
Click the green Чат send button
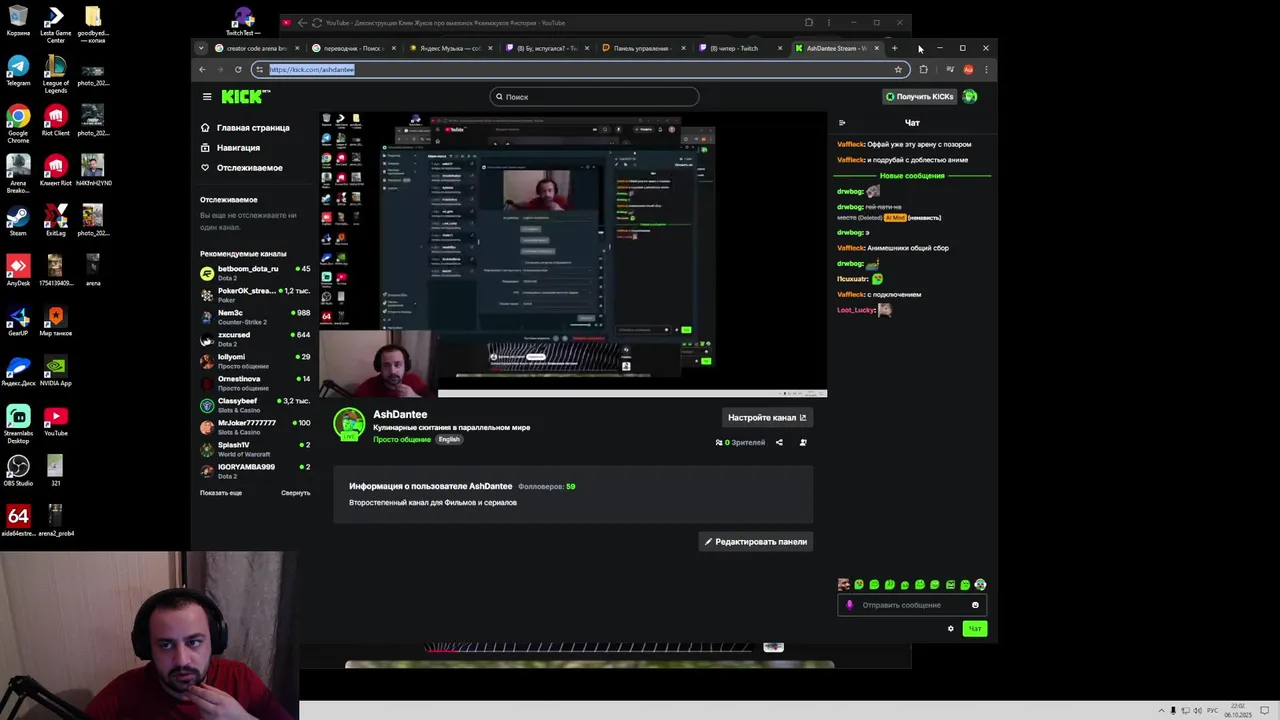[x=975, y=629]
